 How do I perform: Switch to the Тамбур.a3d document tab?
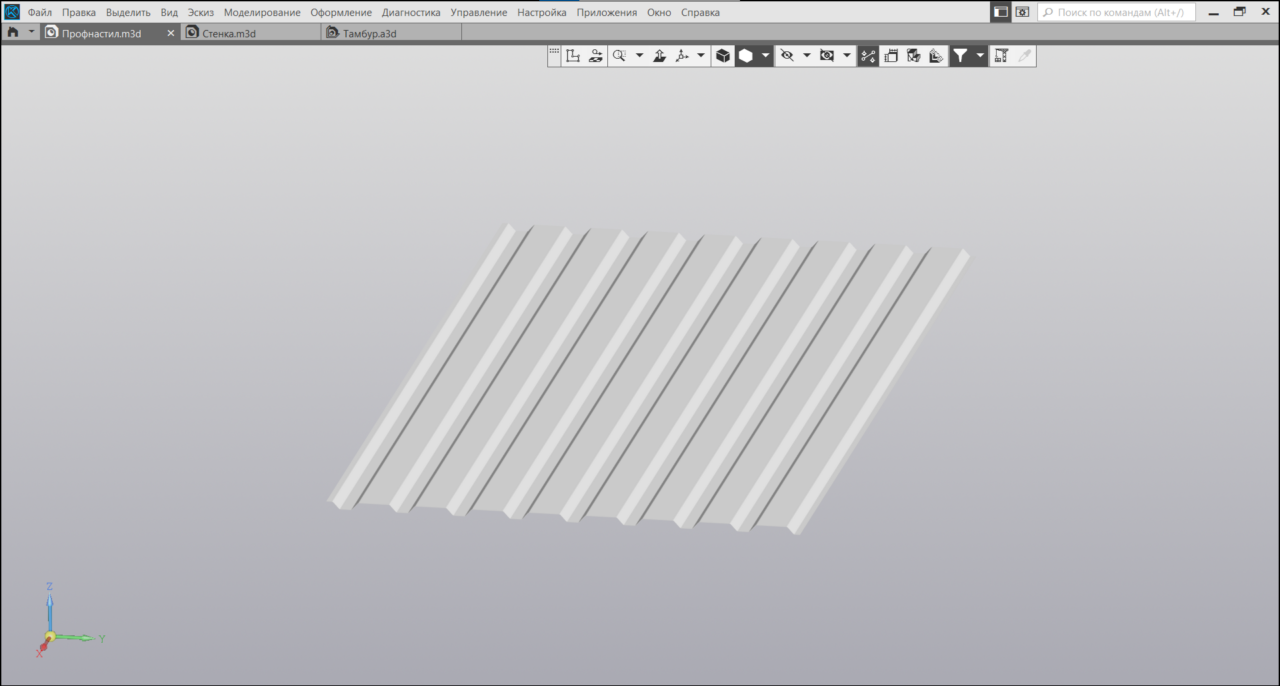391,33
